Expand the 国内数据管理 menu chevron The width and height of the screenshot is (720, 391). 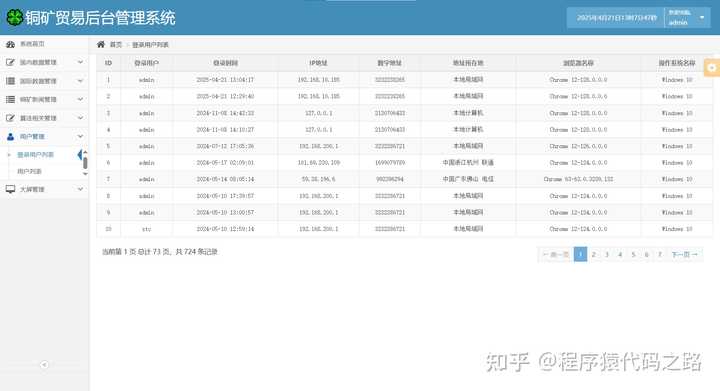point(80,62)
